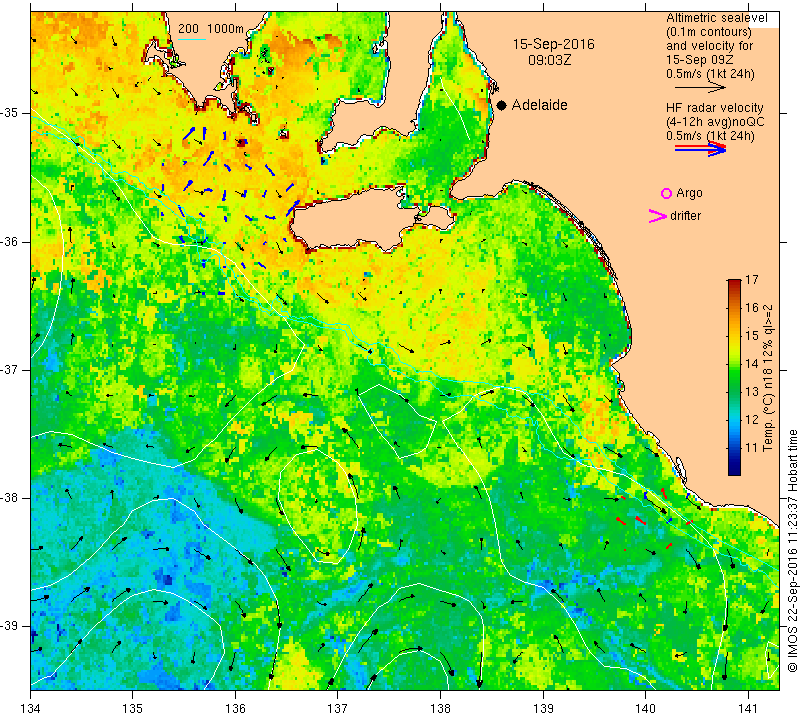Click the 135 longitude axis label
Viewport: 800px width, 720px height.
[x=133, y=709]
